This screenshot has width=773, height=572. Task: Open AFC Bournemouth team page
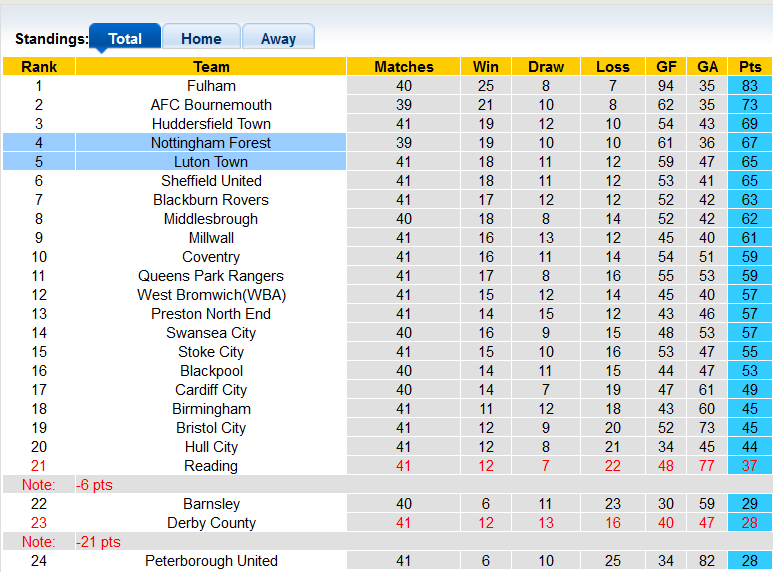[211, 105]
